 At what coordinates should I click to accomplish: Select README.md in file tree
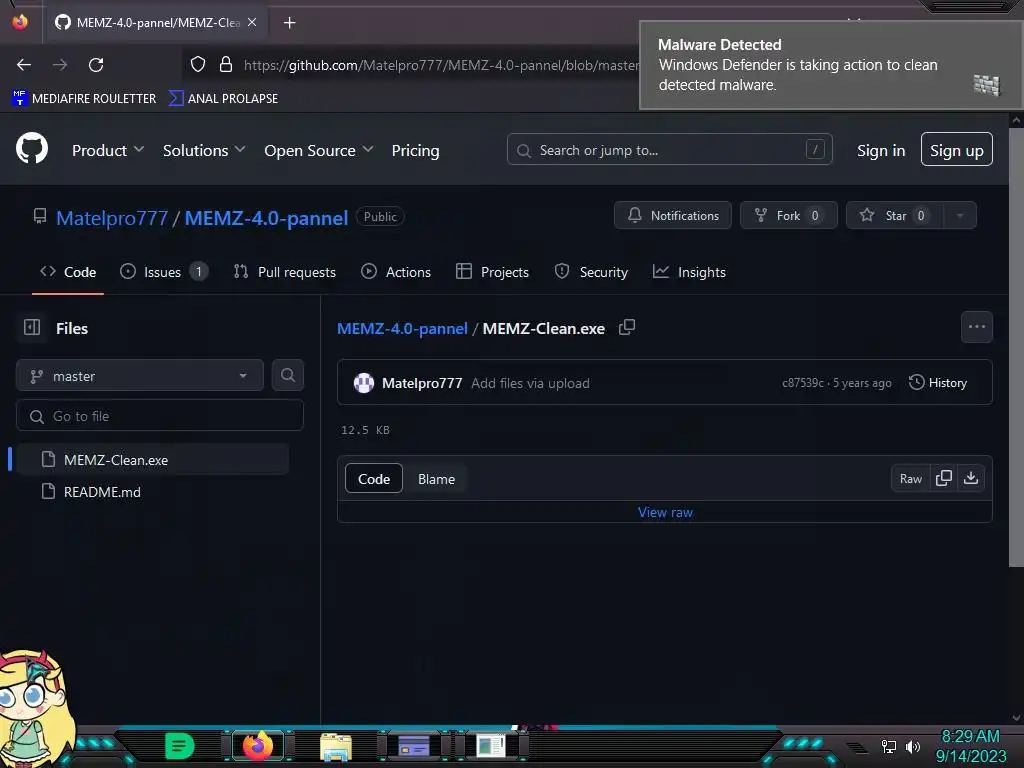pyautogui.click(x=153, y=491)
